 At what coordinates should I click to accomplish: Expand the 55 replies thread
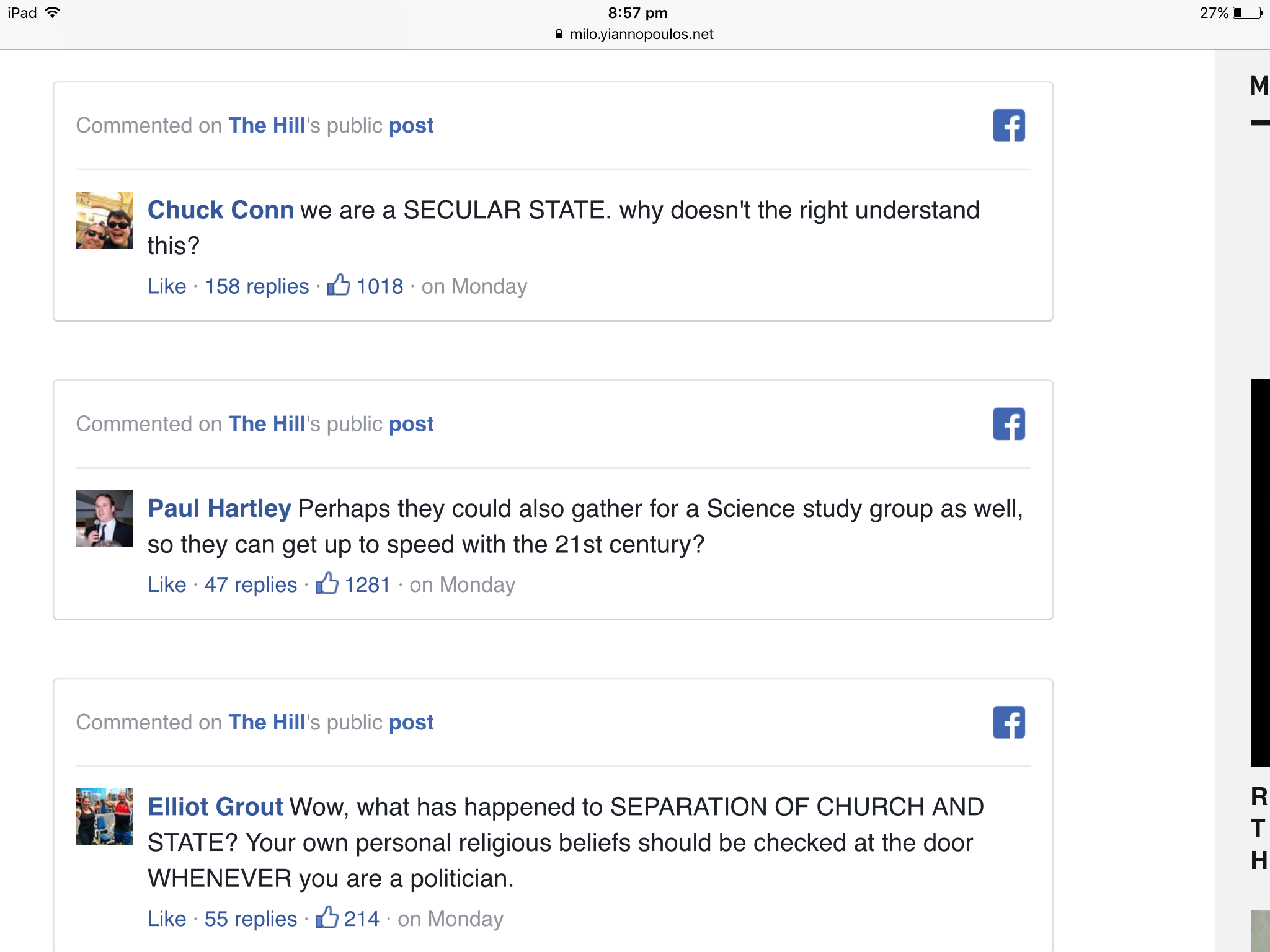point(251,919)
